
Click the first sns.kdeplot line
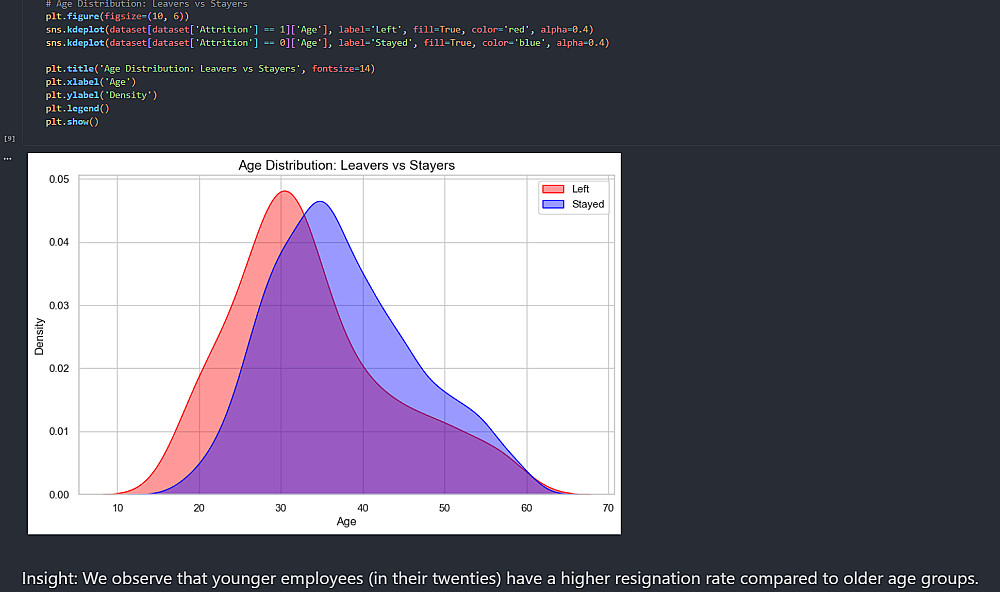point(326,30)
